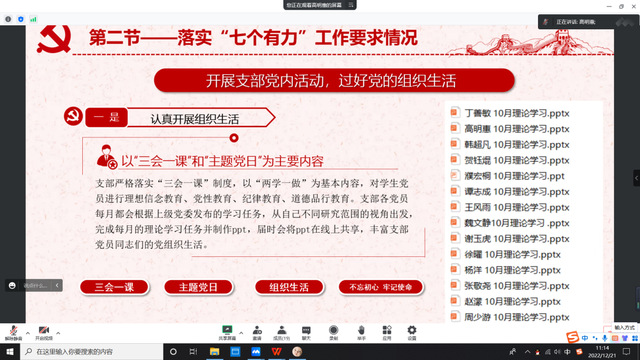Viewport: 640px width, 360px height.
Task: Click the pptx icon next to '魏文静10月理论学习'
Action: pyautogui.click(x=454, y=222)
